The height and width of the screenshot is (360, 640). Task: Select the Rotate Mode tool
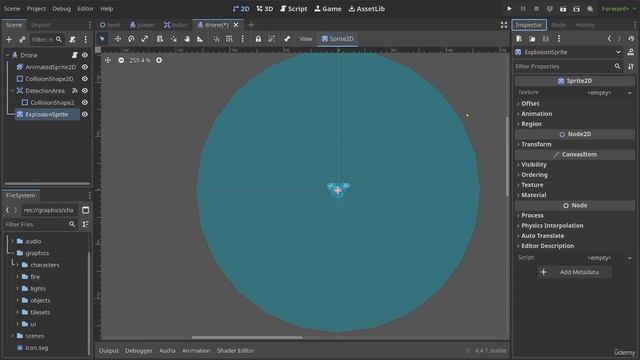click(x=131, y=39)
